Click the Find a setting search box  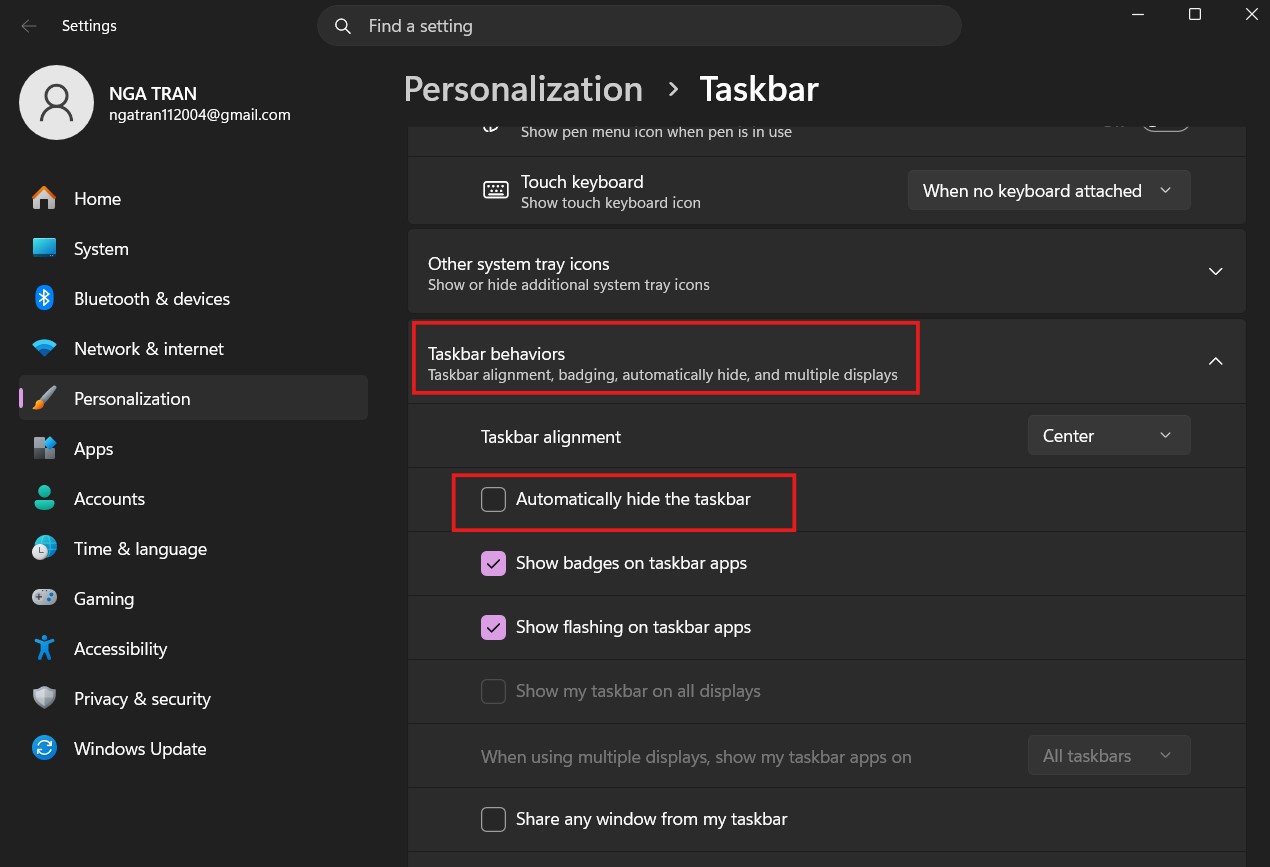coord(640,26)
